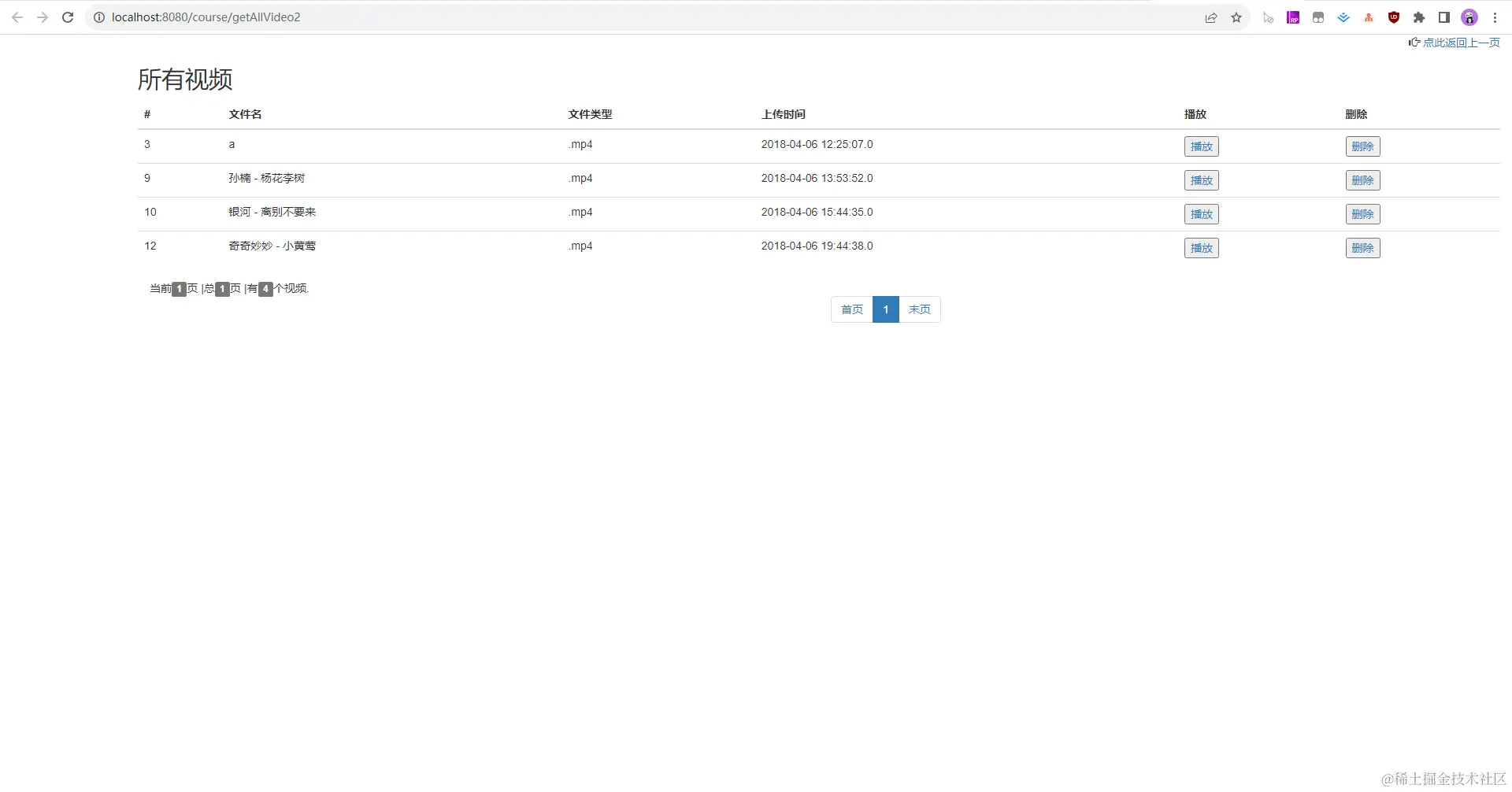Viewport: 1512px width, 792px height.
Task: Click the 文件名 column header
Action: tap(245, 114)
